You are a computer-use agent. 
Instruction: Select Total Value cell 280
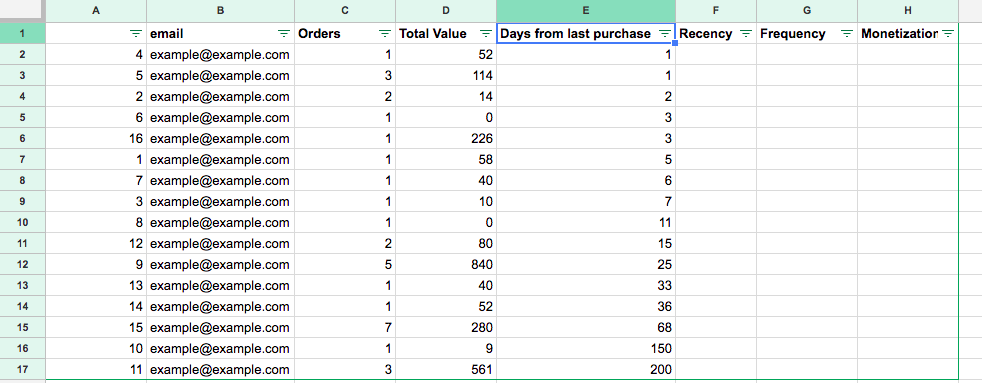pyautogui.click(x=446, y=327)
